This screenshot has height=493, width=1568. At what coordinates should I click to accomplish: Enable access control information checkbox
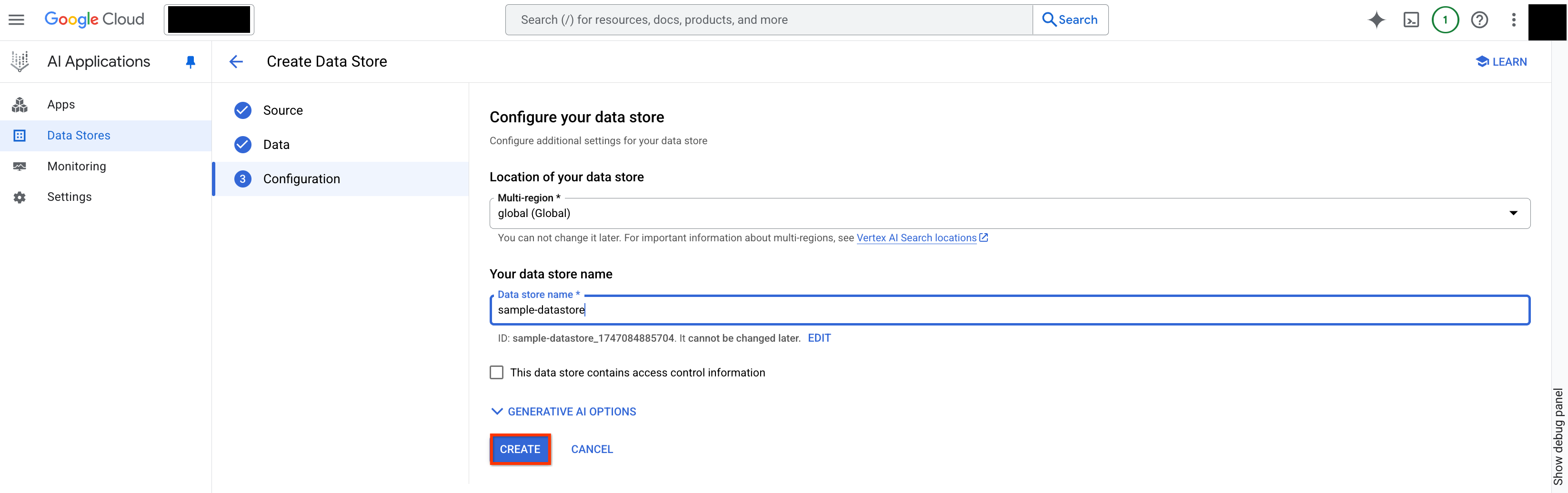tap(497, 372)
